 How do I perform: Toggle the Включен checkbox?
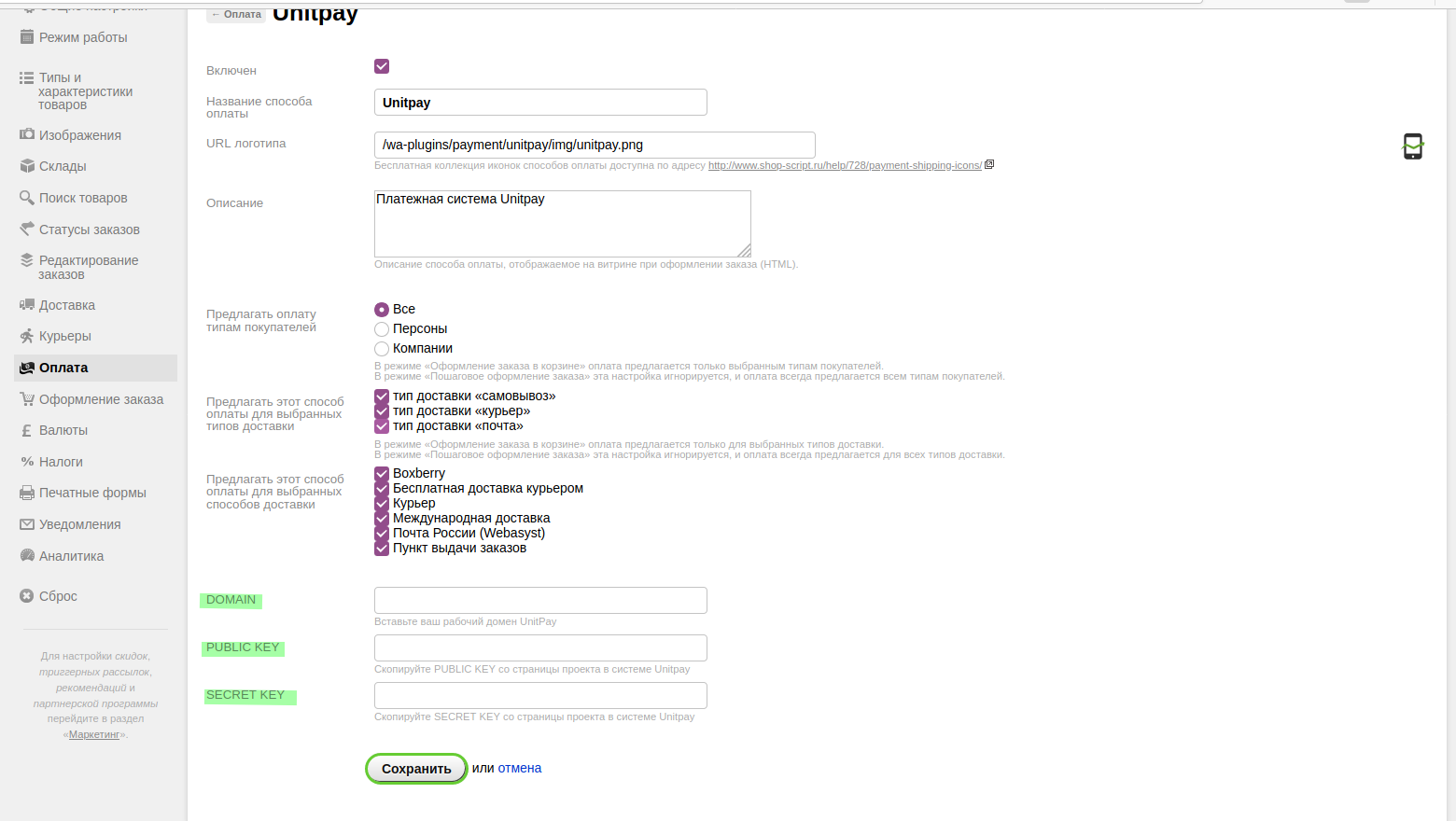(382, 66)
